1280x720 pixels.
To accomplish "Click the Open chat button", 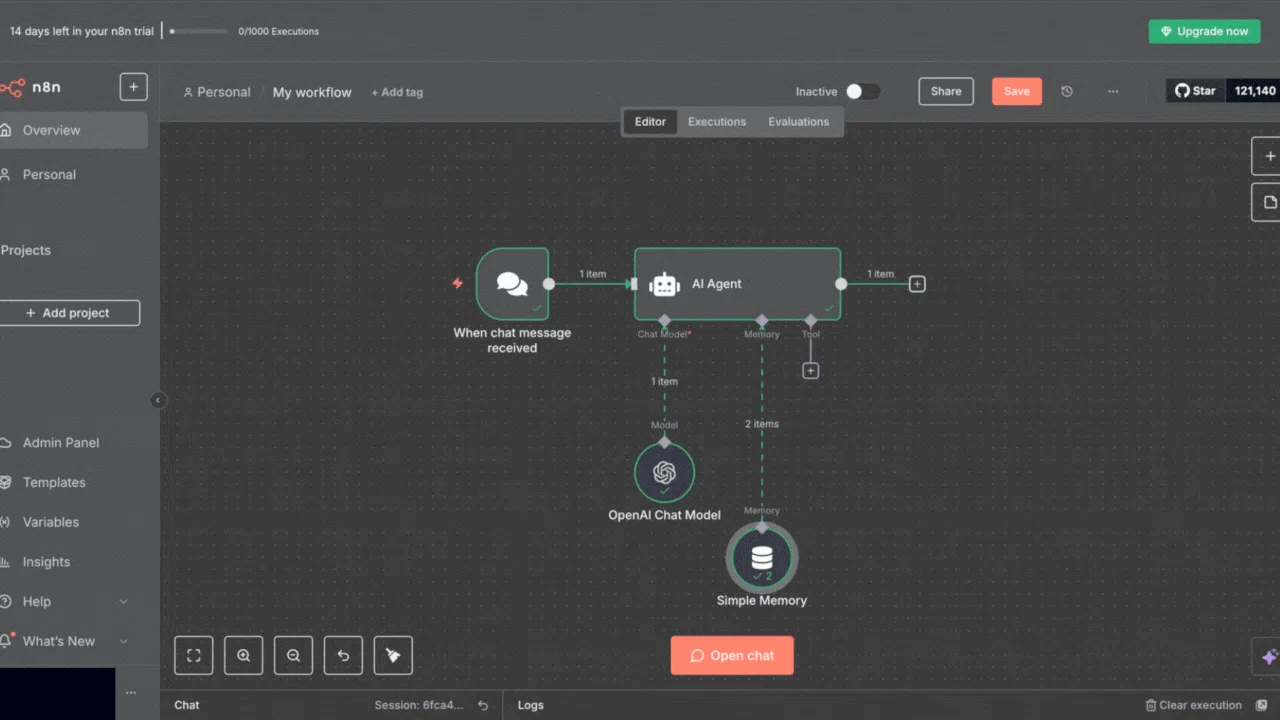I will coord(732,656).
